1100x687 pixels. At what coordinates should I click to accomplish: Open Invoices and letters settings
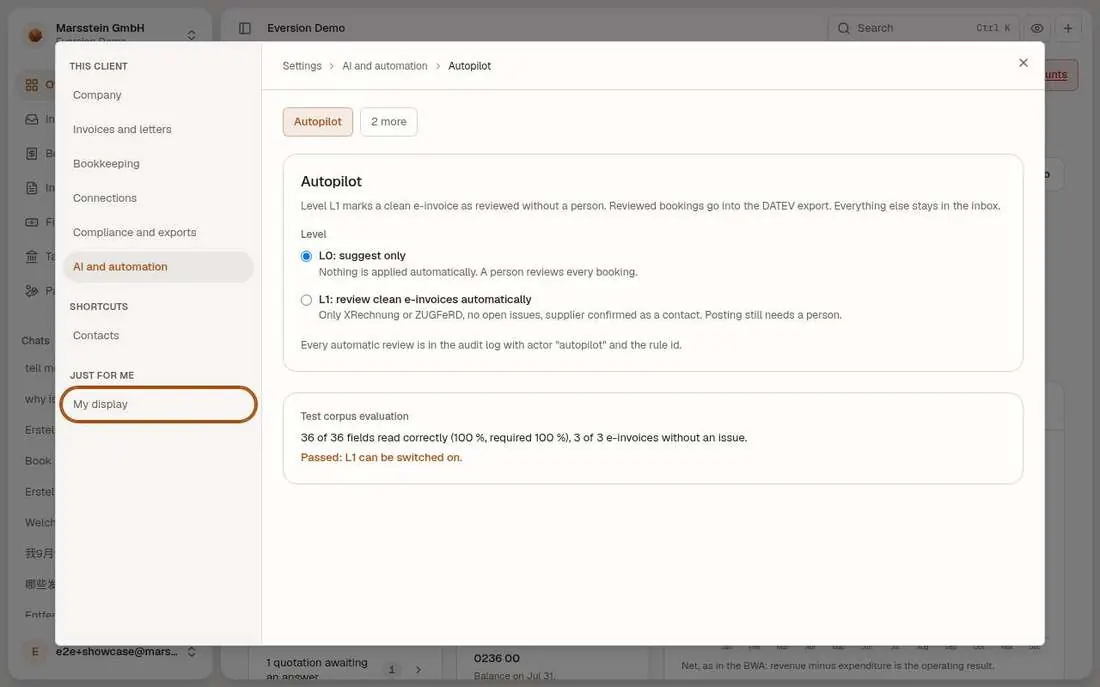(158, 129)
